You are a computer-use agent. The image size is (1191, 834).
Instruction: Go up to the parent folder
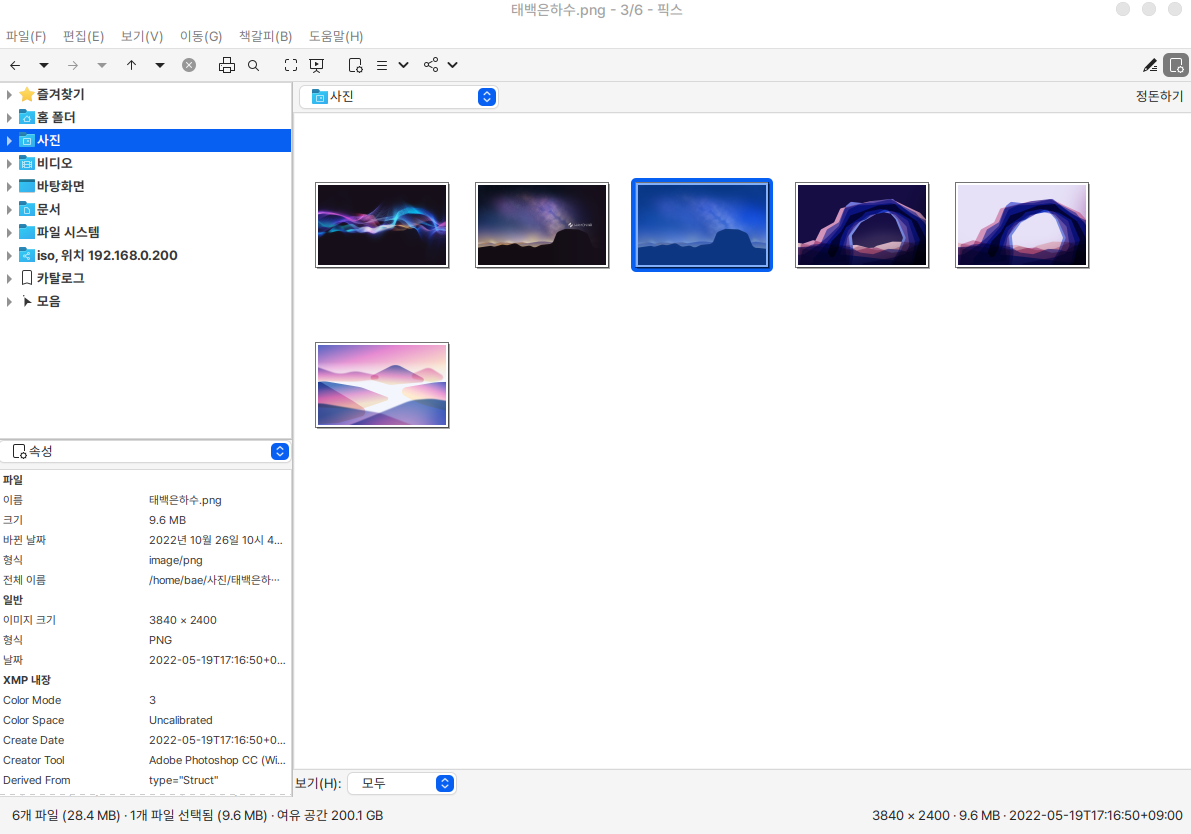click(131, 65)
